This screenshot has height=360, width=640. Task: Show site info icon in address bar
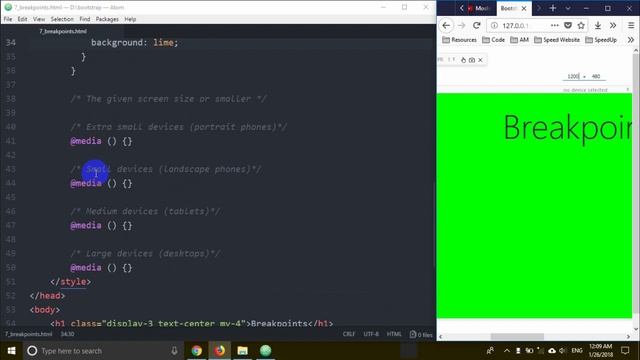point(494,25)
